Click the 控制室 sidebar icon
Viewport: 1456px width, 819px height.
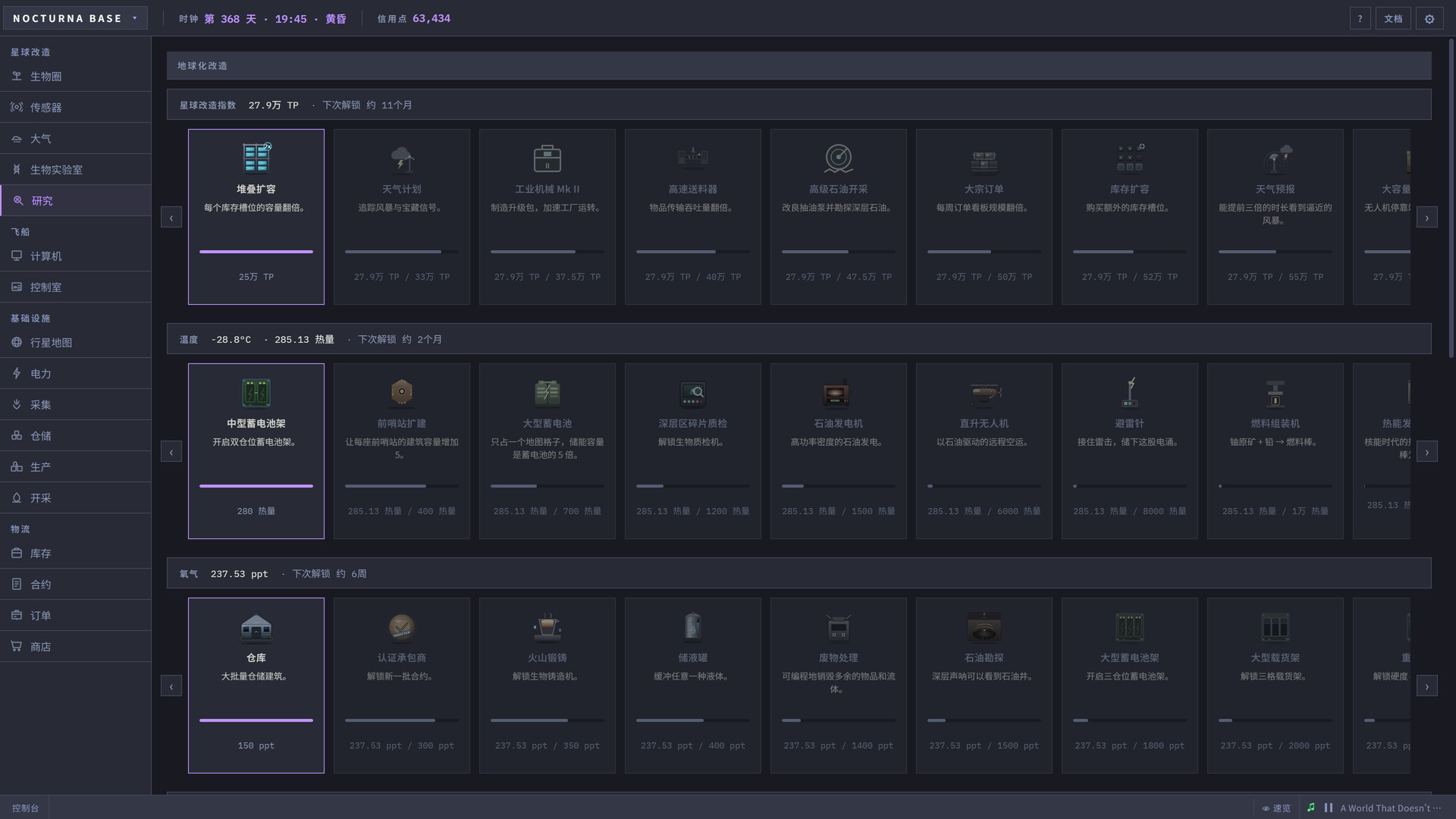coord(17,287)
